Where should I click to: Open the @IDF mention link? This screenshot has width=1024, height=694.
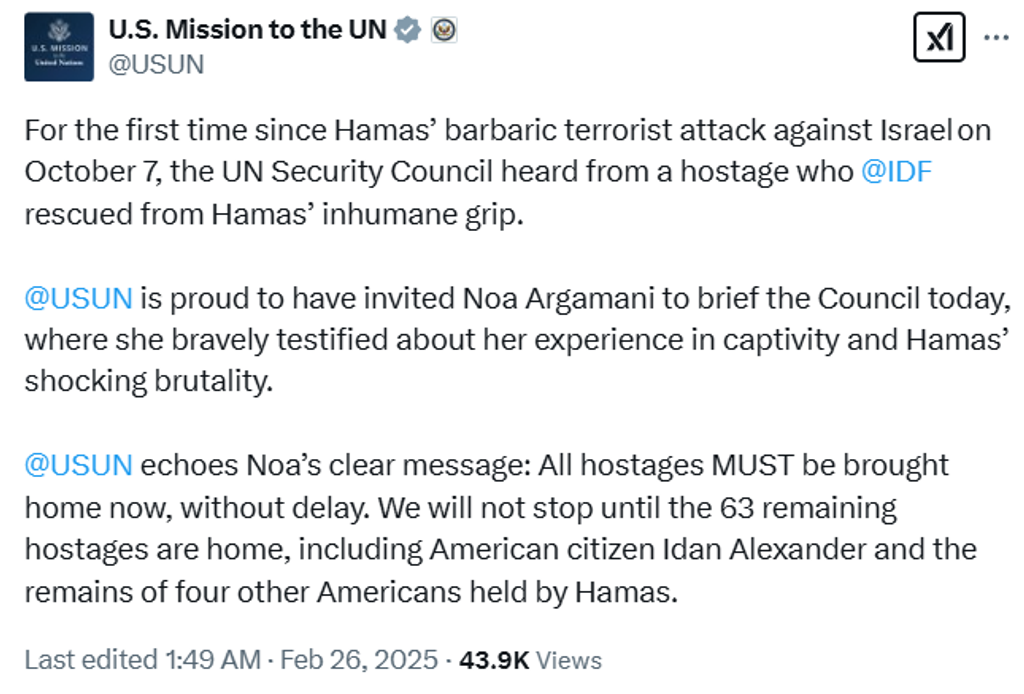click(896, 172)
